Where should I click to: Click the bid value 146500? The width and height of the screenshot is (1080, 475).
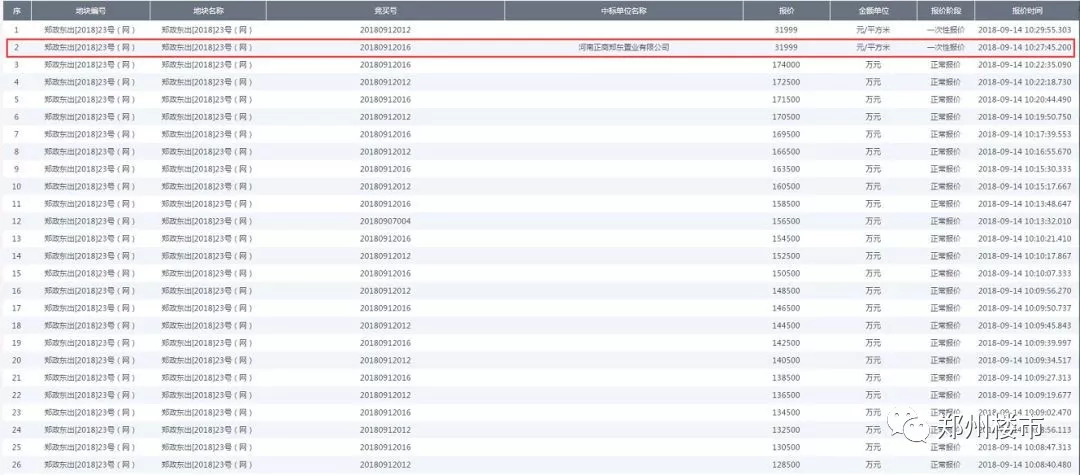(x=786, y=308)
